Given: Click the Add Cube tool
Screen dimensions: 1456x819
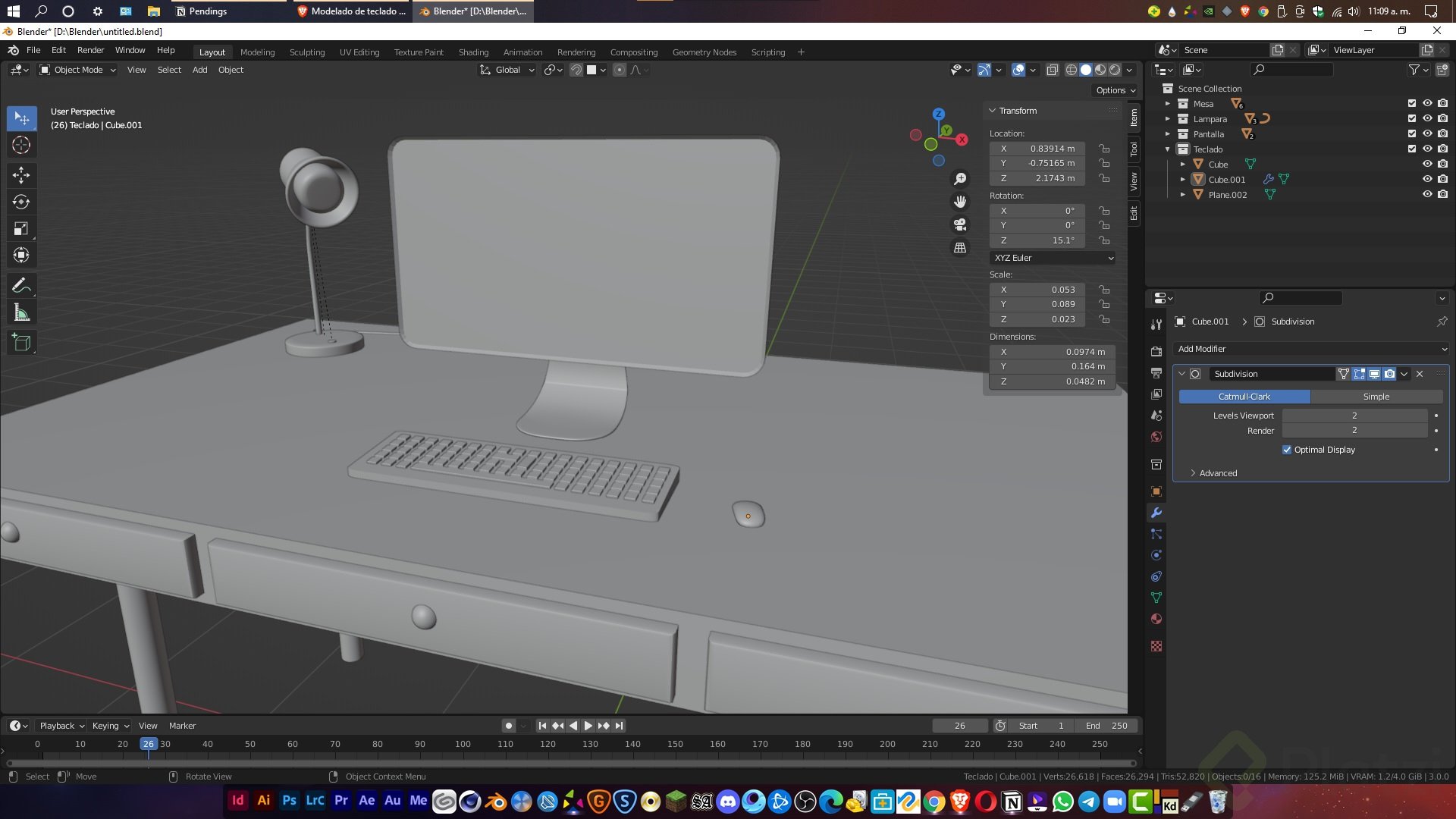Looking at the screenshot, I should click(x=21, y=343).
